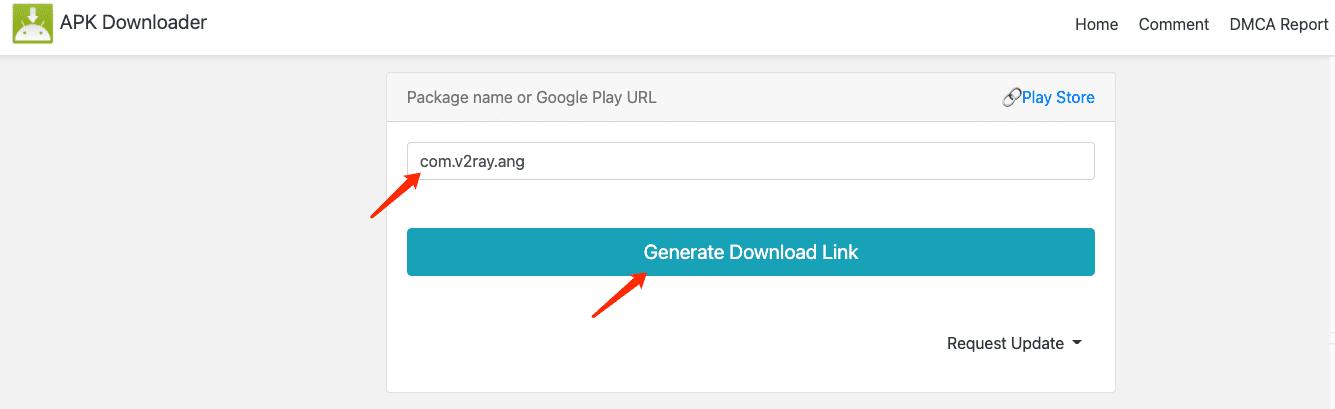1335x409 pixels.
Task: Click the red arrow pointing at Generate button
Action: coord(619,295)
